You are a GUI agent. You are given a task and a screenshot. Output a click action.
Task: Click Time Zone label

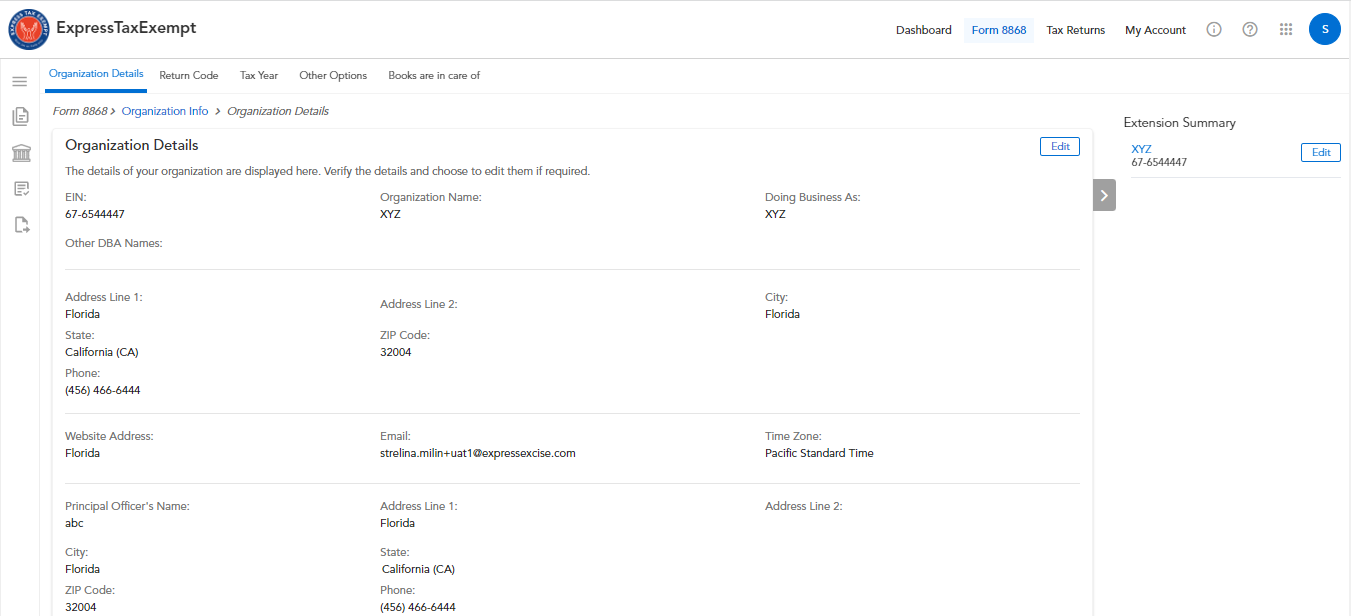pyautogui.click(x=793, y=436)
